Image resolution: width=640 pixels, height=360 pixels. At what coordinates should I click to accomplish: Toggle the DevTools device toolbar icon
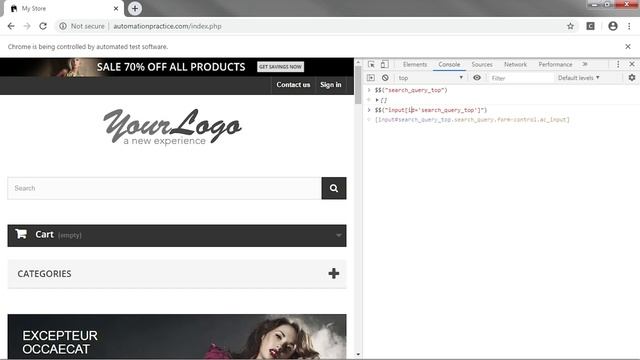[x=384, y=64]
